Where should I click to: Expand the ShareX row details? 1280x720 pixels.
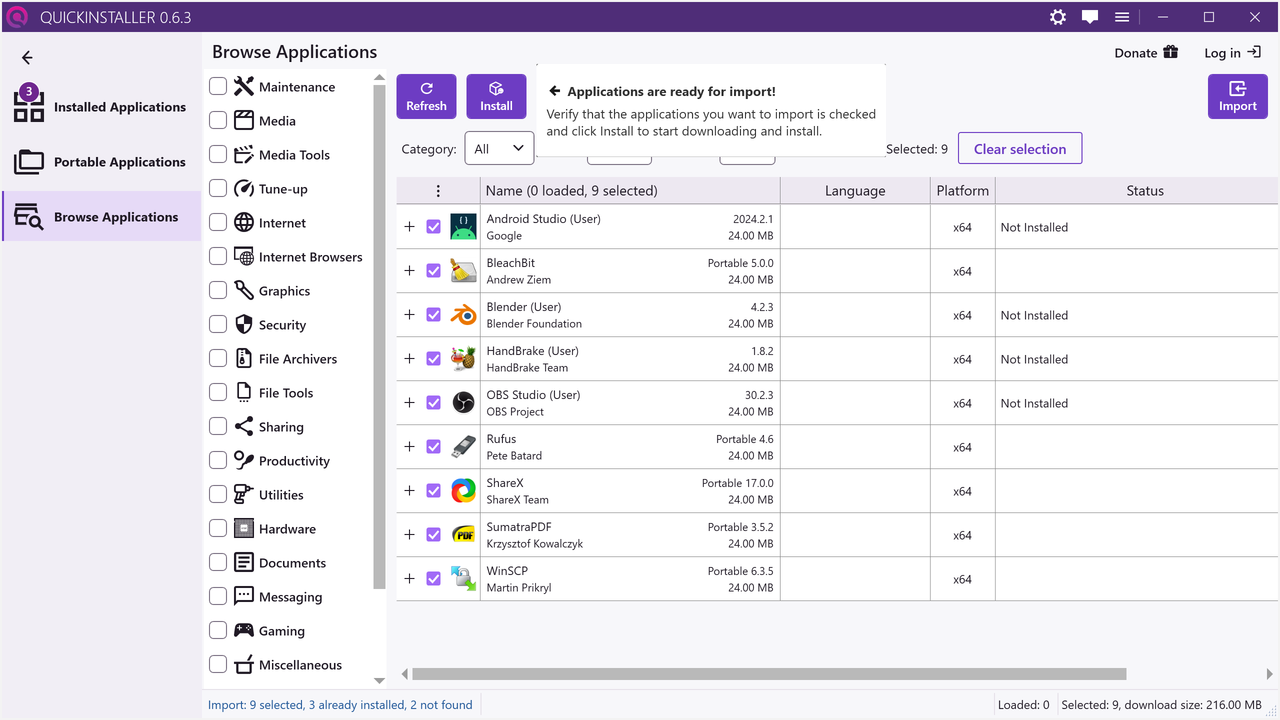coord(409,491)
